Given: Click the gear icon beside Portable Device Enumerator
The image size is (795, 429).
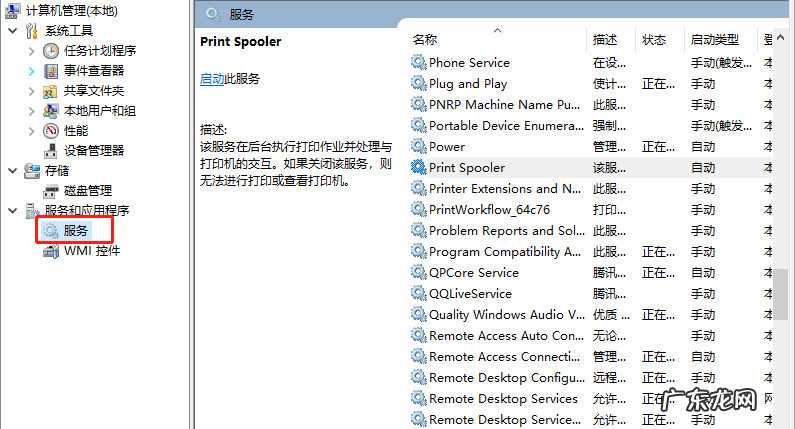Looking at the screenshot, I should click(x=418, y=125).
